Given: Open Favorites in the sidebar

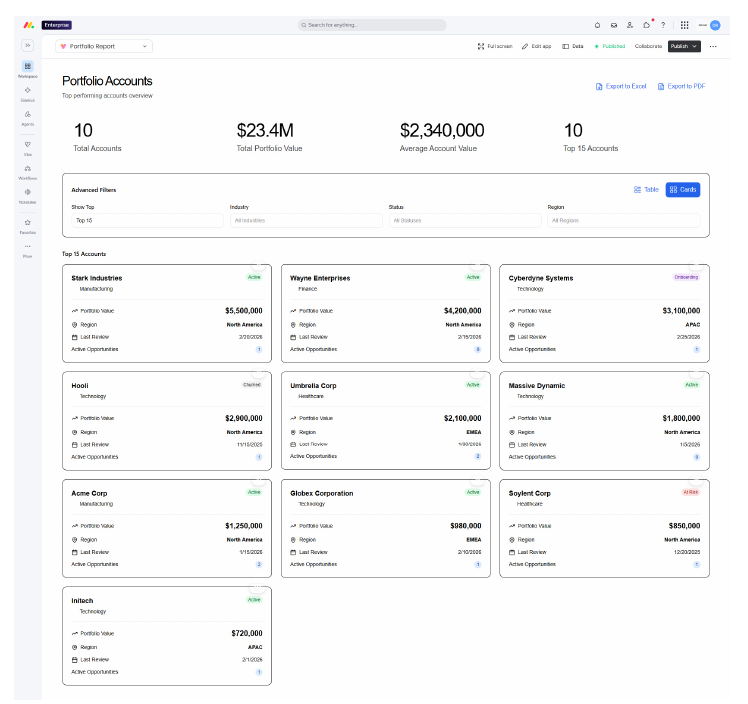Looking at the screenshot, I should 28,226.
